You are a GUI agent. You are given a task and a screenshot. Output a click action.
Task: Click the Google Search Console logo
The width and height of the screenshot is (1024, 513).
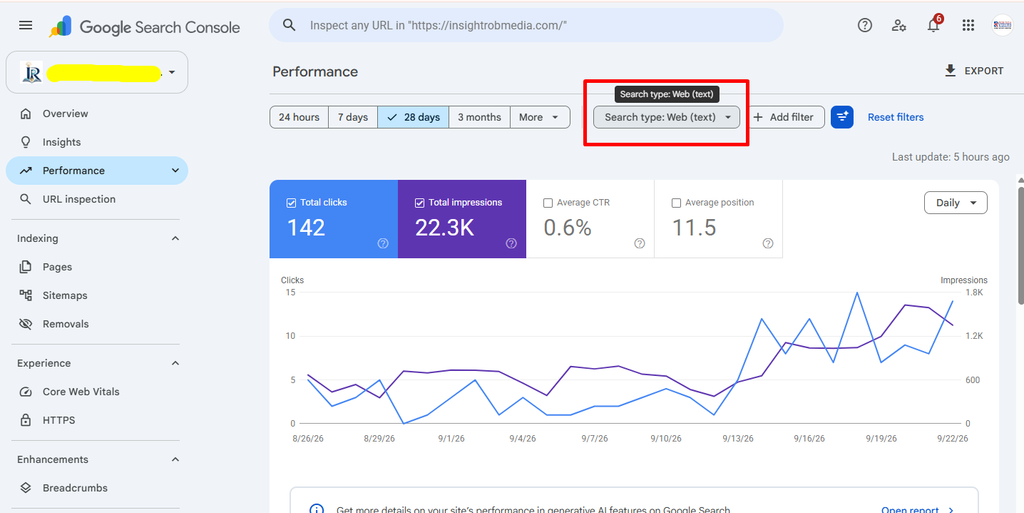pyautogui.click(x=144, y=27)
